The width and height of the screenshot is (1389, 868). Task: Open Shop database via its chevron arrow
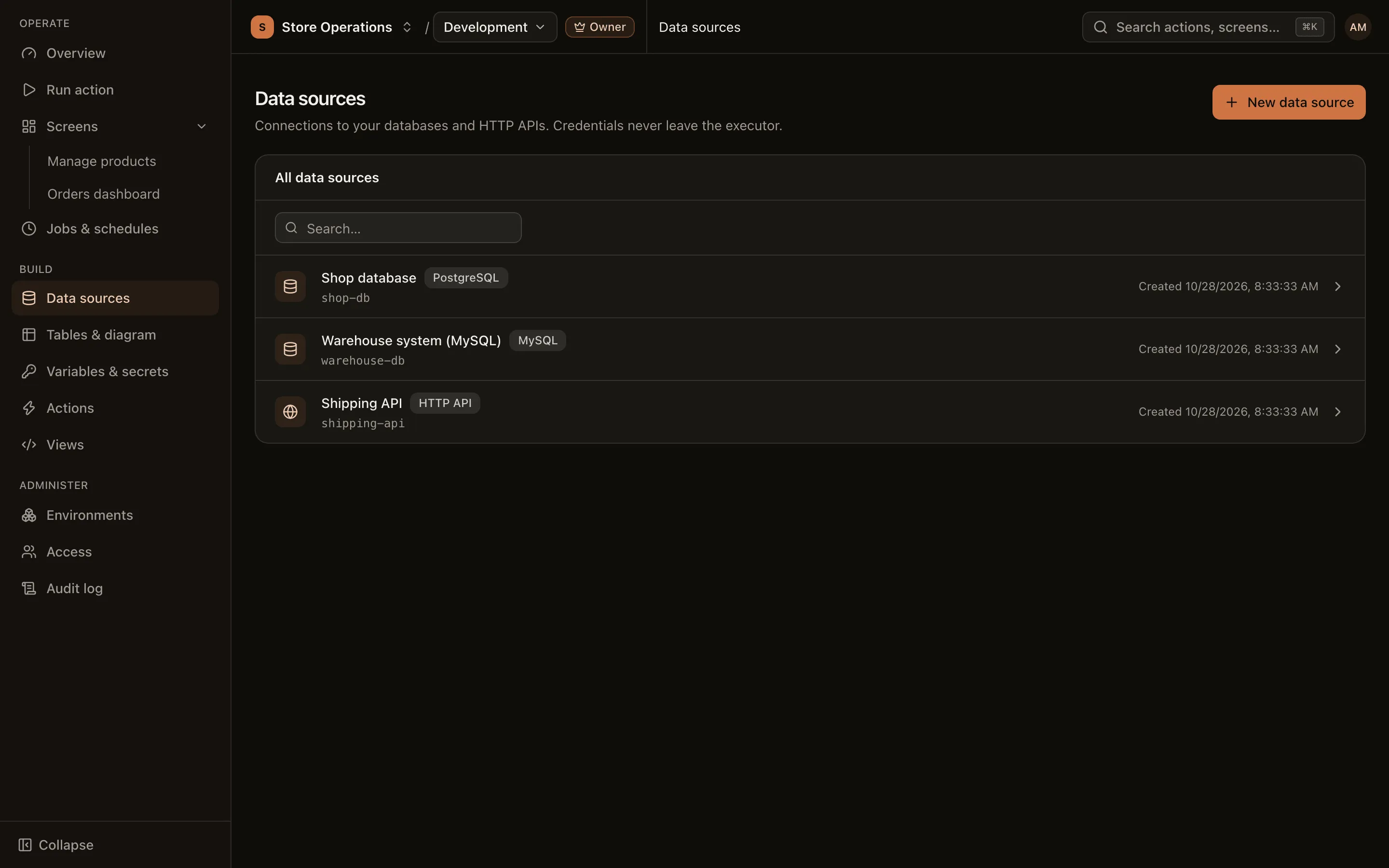pyautogui.click(x=1338, y=286)
